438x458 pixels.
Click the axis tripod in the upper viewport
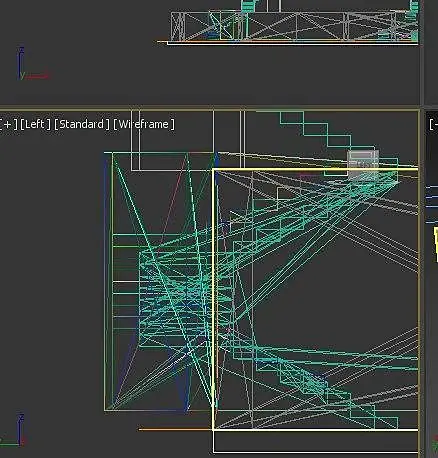click(x=33, y=64)
